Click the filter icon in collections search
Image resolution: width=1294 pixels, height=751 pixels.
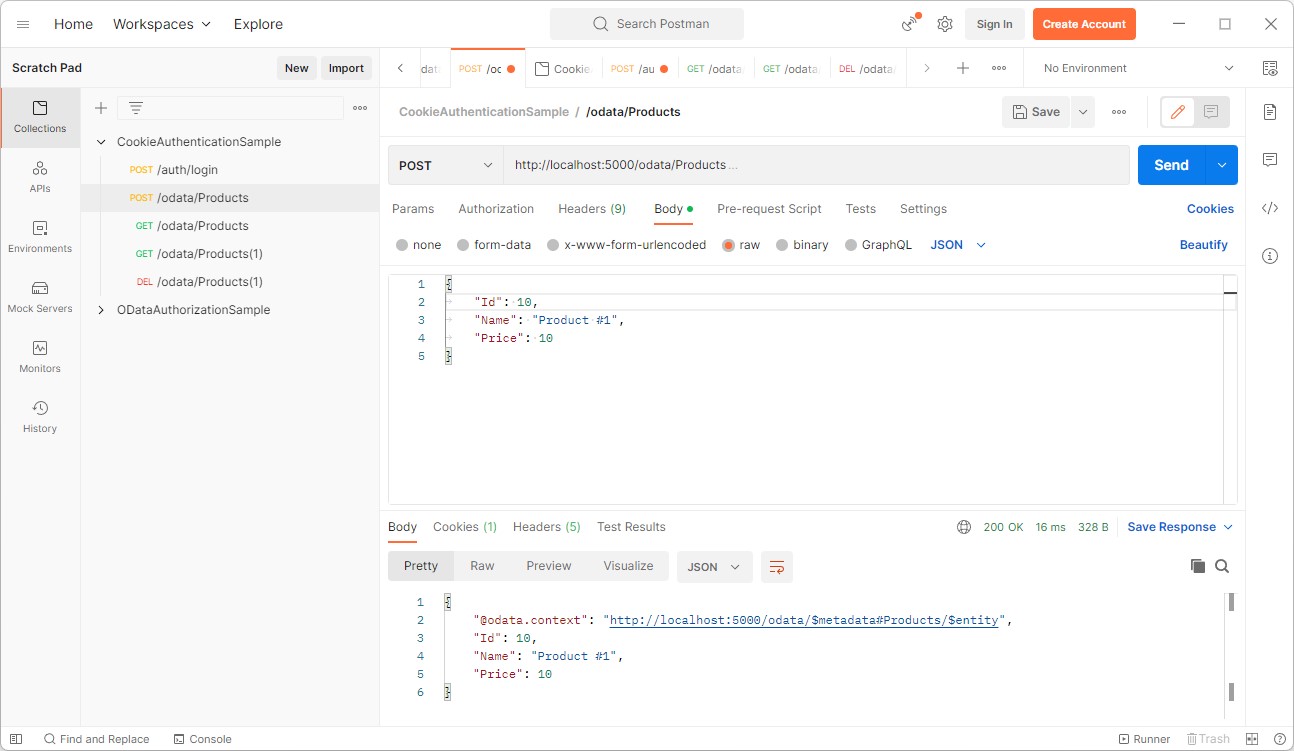136,108
